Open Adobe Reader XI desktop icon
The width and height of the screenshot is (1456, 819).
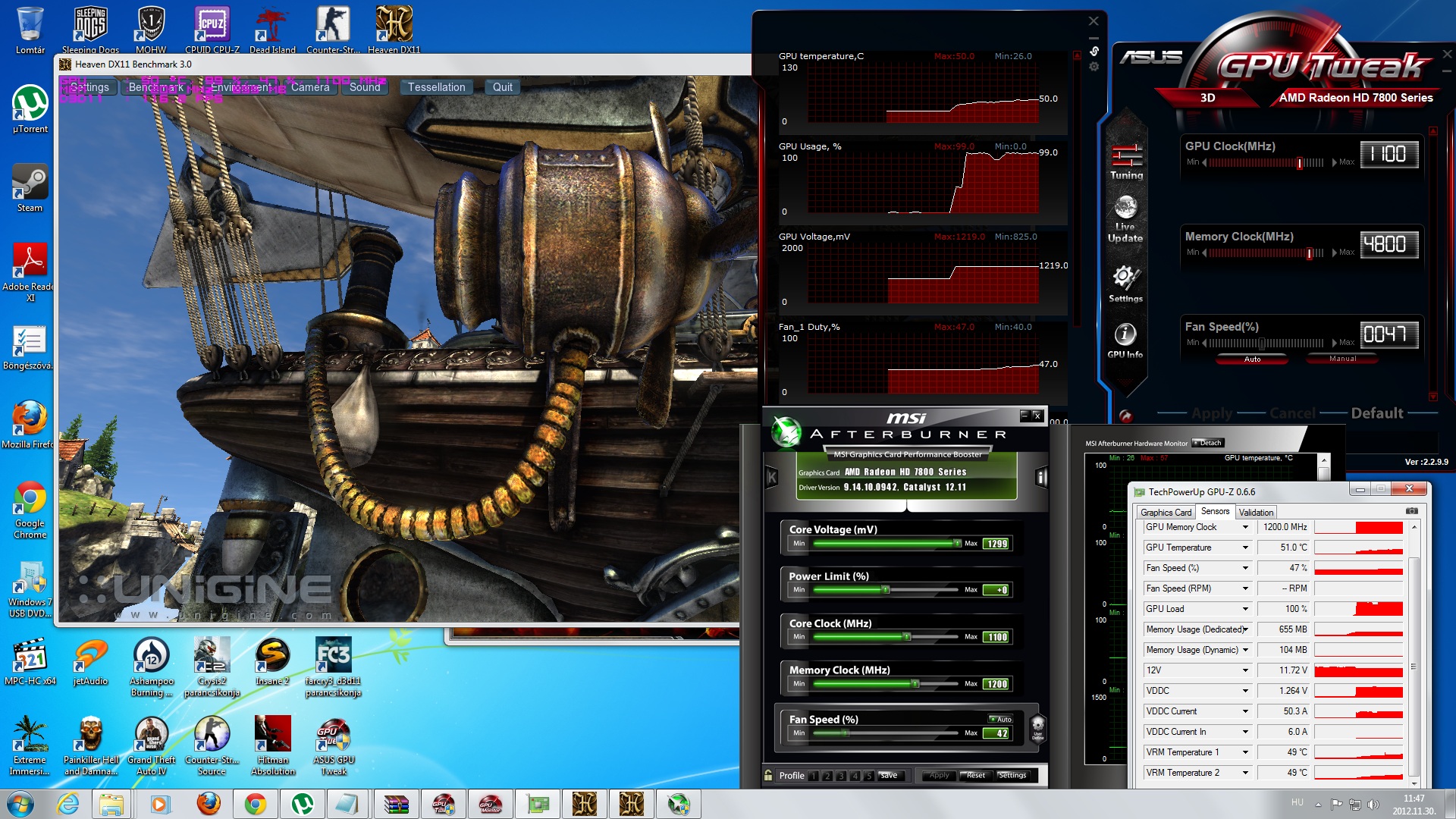click(30, 272)
